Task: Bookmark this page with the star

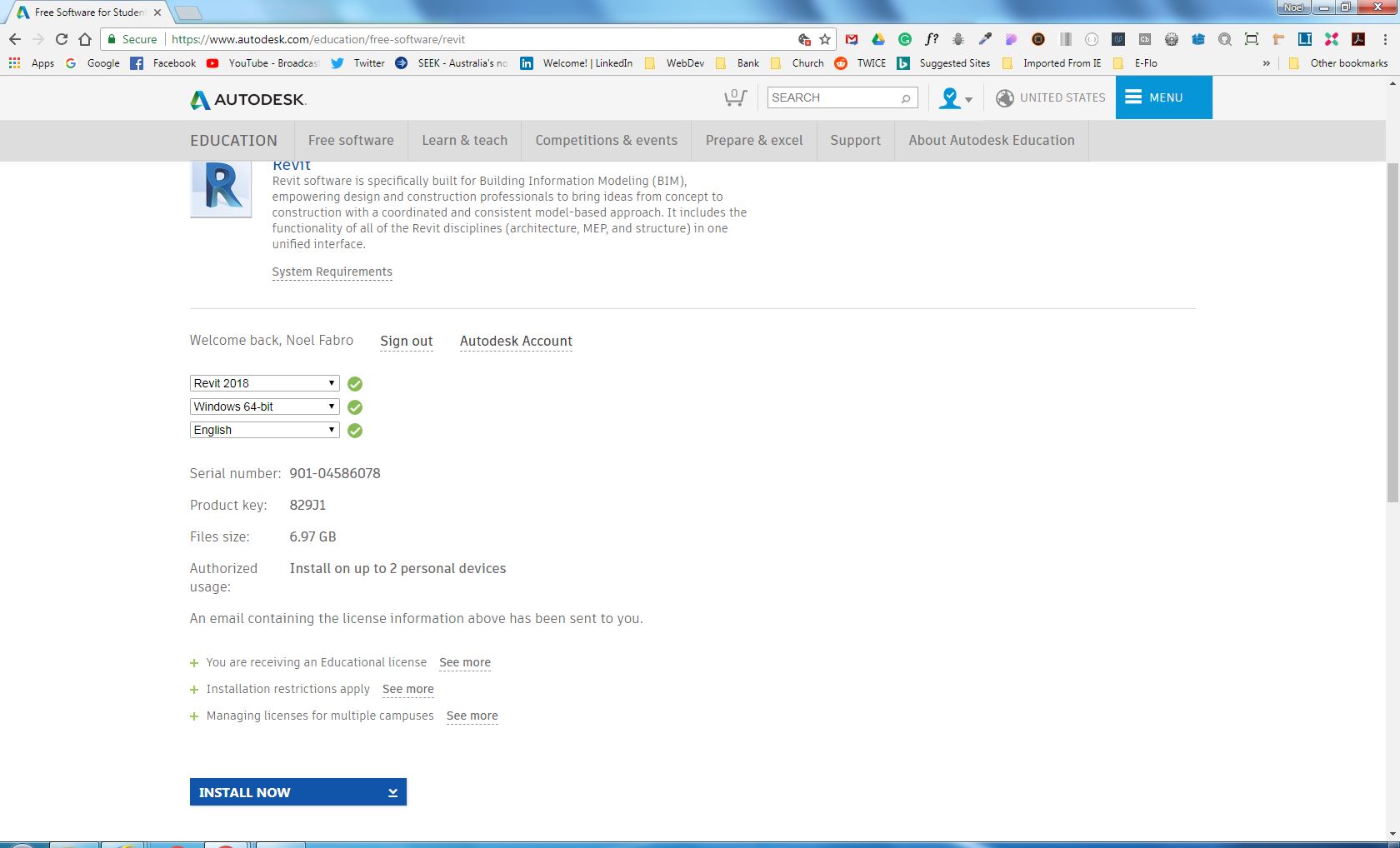Action: (x=825, y=39)
